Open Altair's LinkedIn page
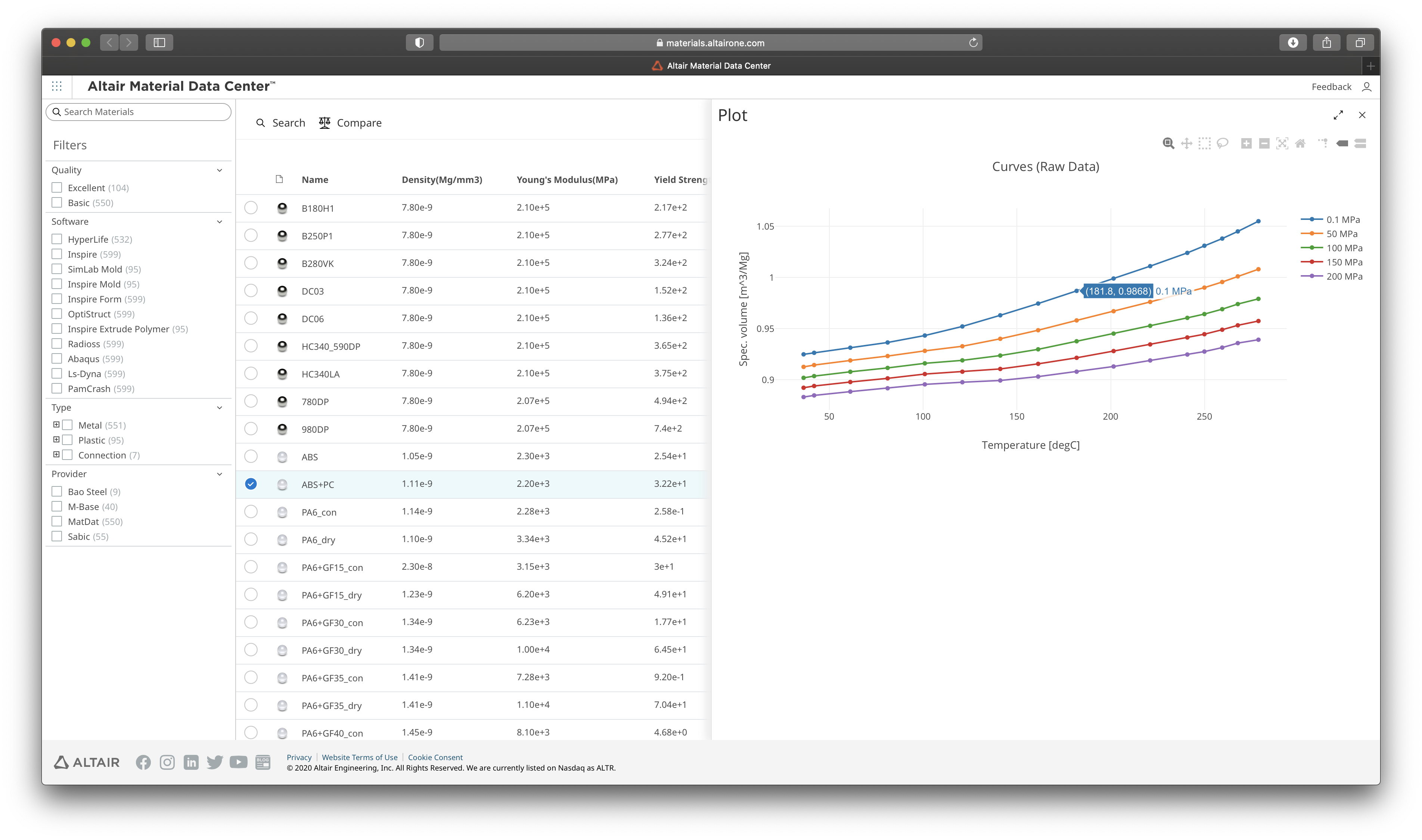The width and height of the screenshot is (1422, 840). click(x=191, y=762)
